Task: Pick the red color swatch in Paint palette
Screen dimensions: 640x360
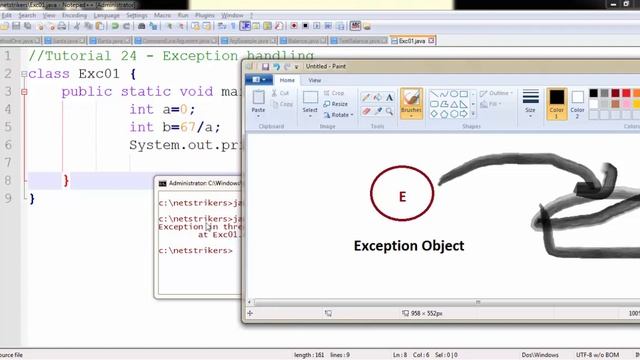Action: 626,93
